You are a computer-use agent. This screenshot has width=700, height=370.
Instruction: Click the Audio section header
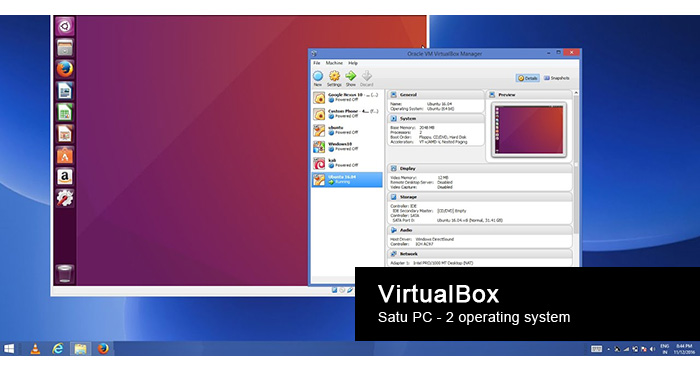[480, 230]
